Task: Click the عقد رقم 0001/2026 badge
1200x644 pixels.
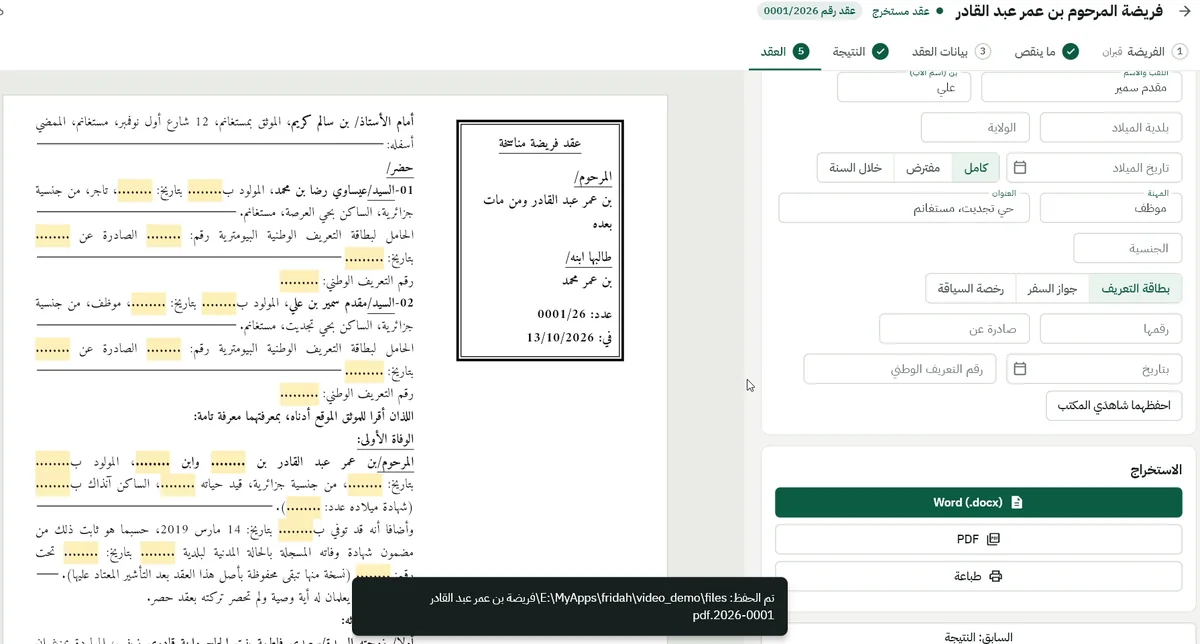Action: tap(808, 12)
